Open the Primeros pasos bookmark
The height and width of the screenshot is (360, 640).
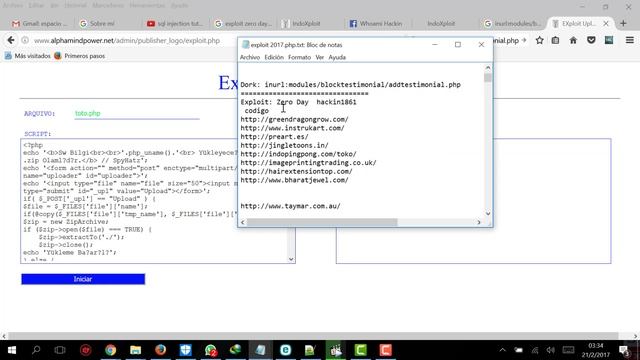pos(80,56)
